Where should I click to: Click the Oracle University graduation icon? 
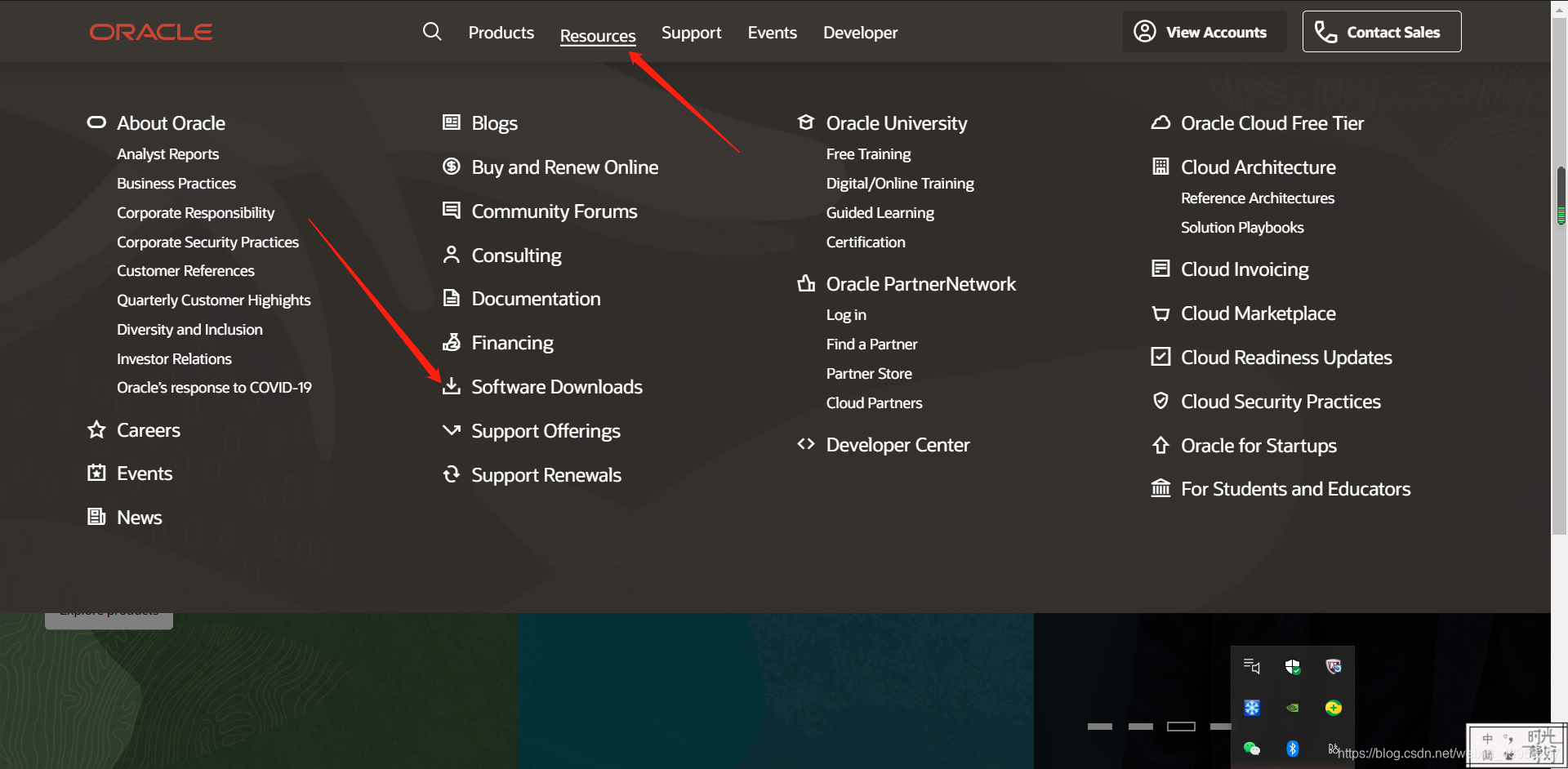806,122
